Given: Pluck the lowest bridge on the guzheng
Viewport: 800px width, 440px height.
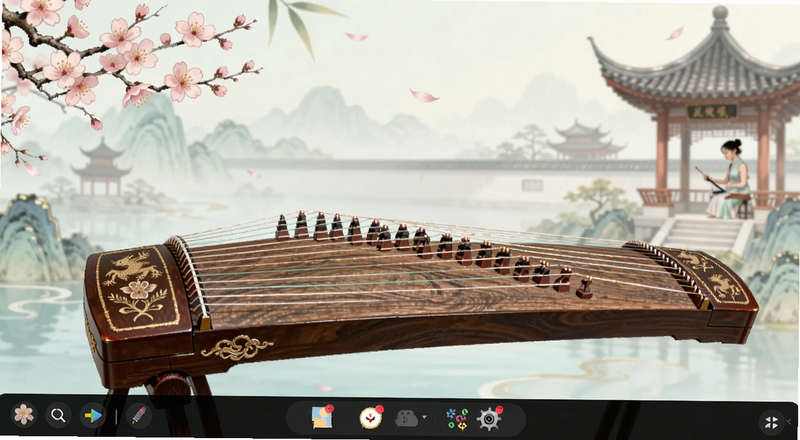Looking at the screenshot, I should [584, 288].
